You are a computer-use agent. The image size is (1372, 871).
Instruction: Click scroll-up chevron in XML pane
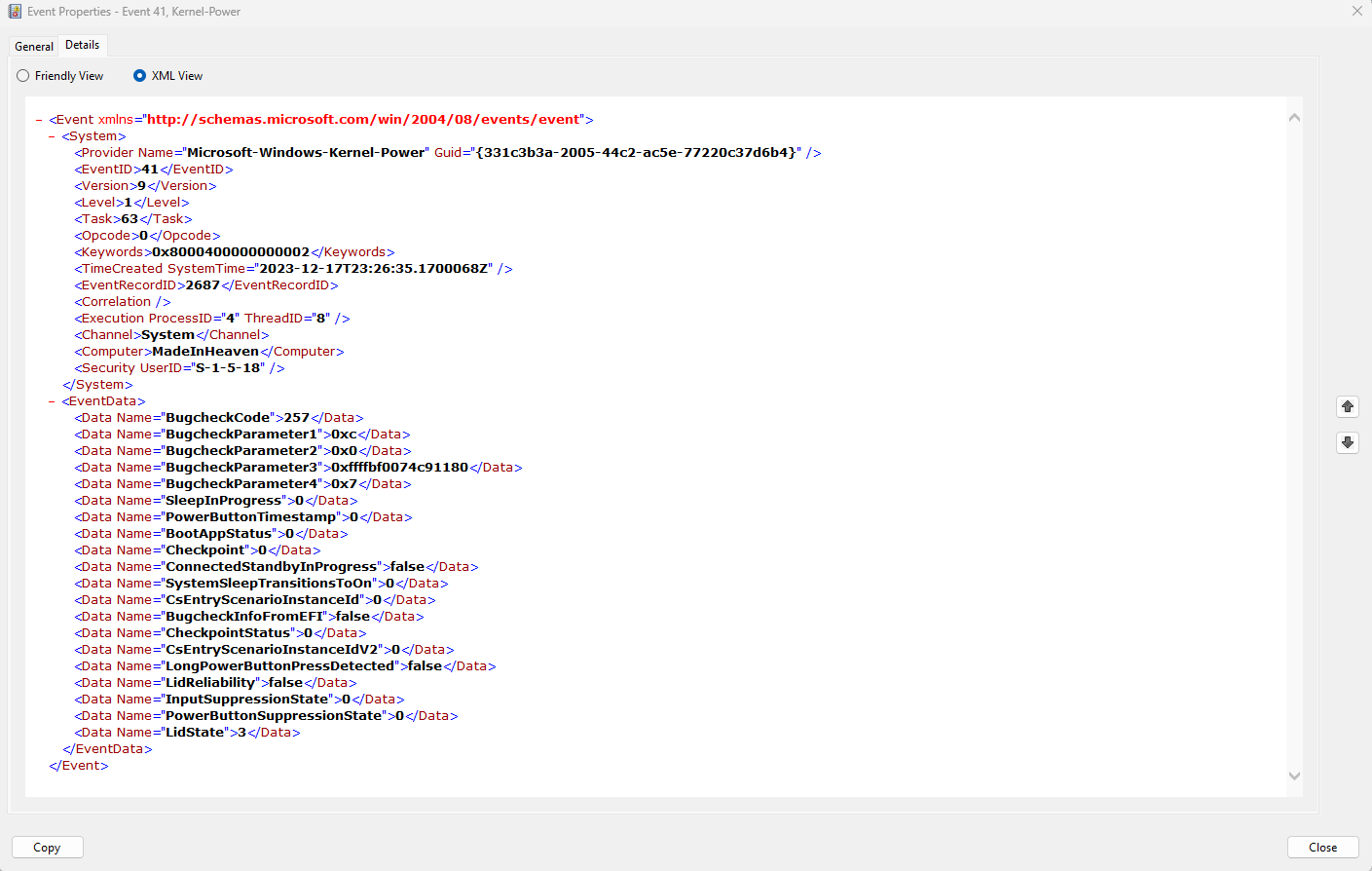1294,117
